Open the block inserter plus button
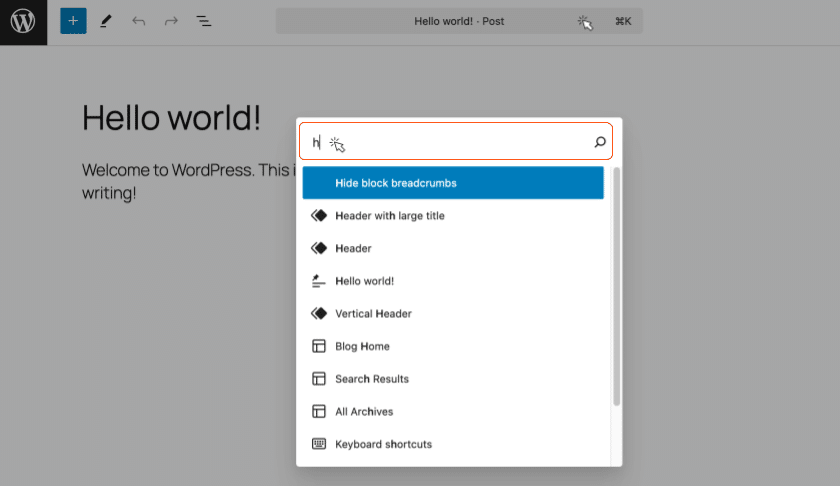840x486 pixels. click(x=73, y=21)
